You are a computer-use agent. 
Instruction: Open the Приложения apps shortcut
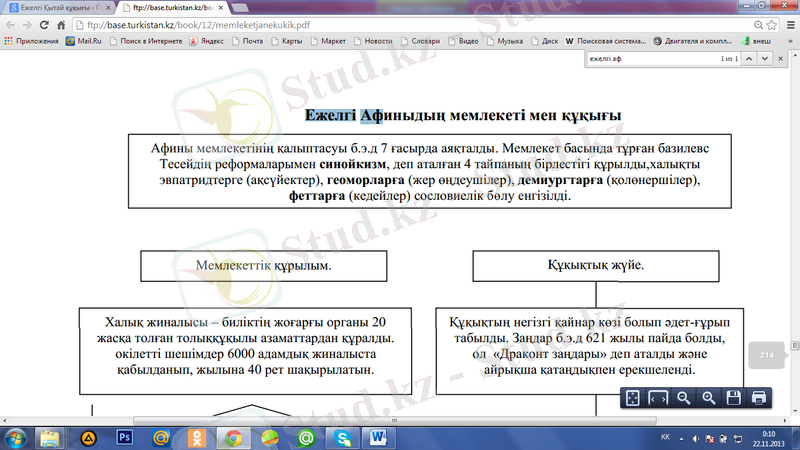[x=32, y=41]
